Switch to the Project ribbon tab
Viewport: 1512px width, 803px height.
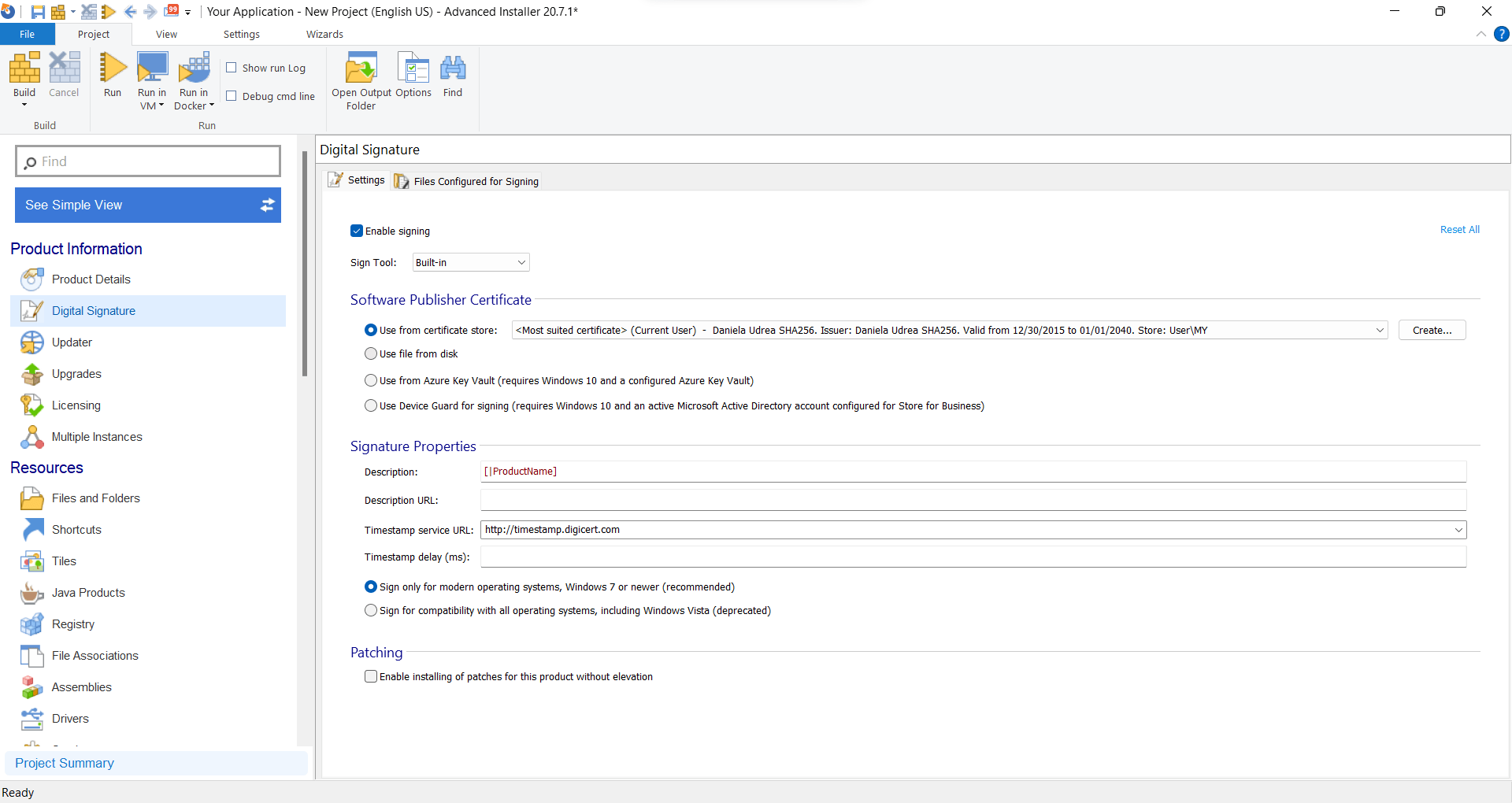94,34
